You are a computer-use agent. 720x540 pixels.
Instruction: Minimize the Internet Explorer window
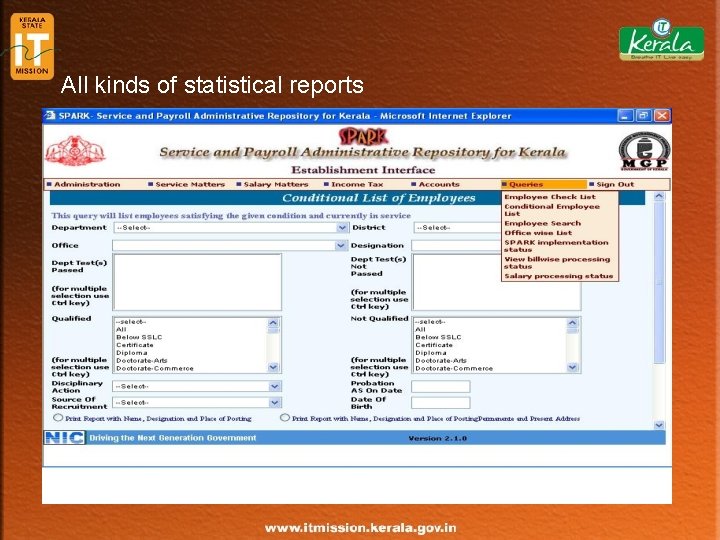click(x=625, y=116)
